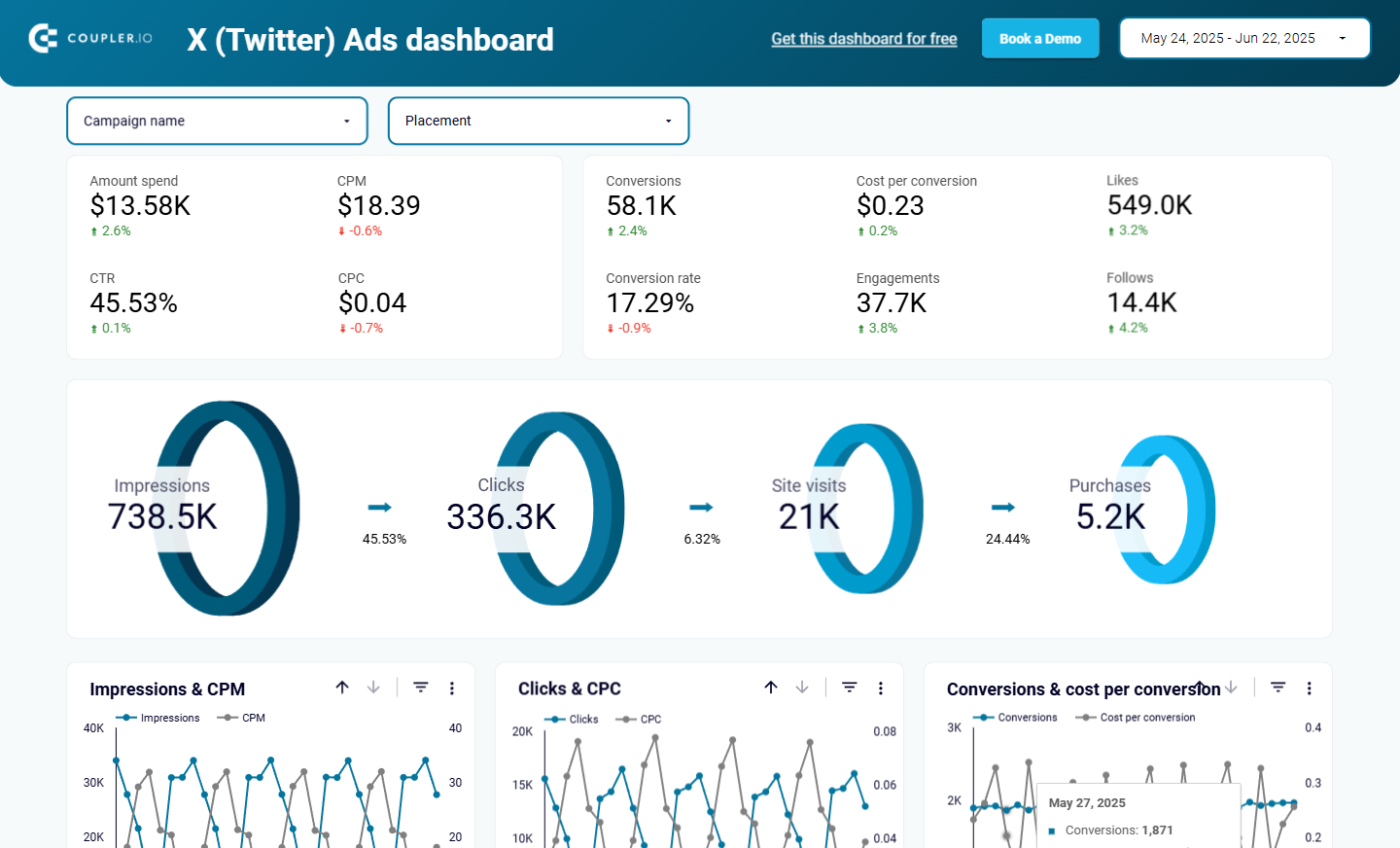
Task: Toggle the CPC legend entry in chart
Action: click(x=639, y=720)
